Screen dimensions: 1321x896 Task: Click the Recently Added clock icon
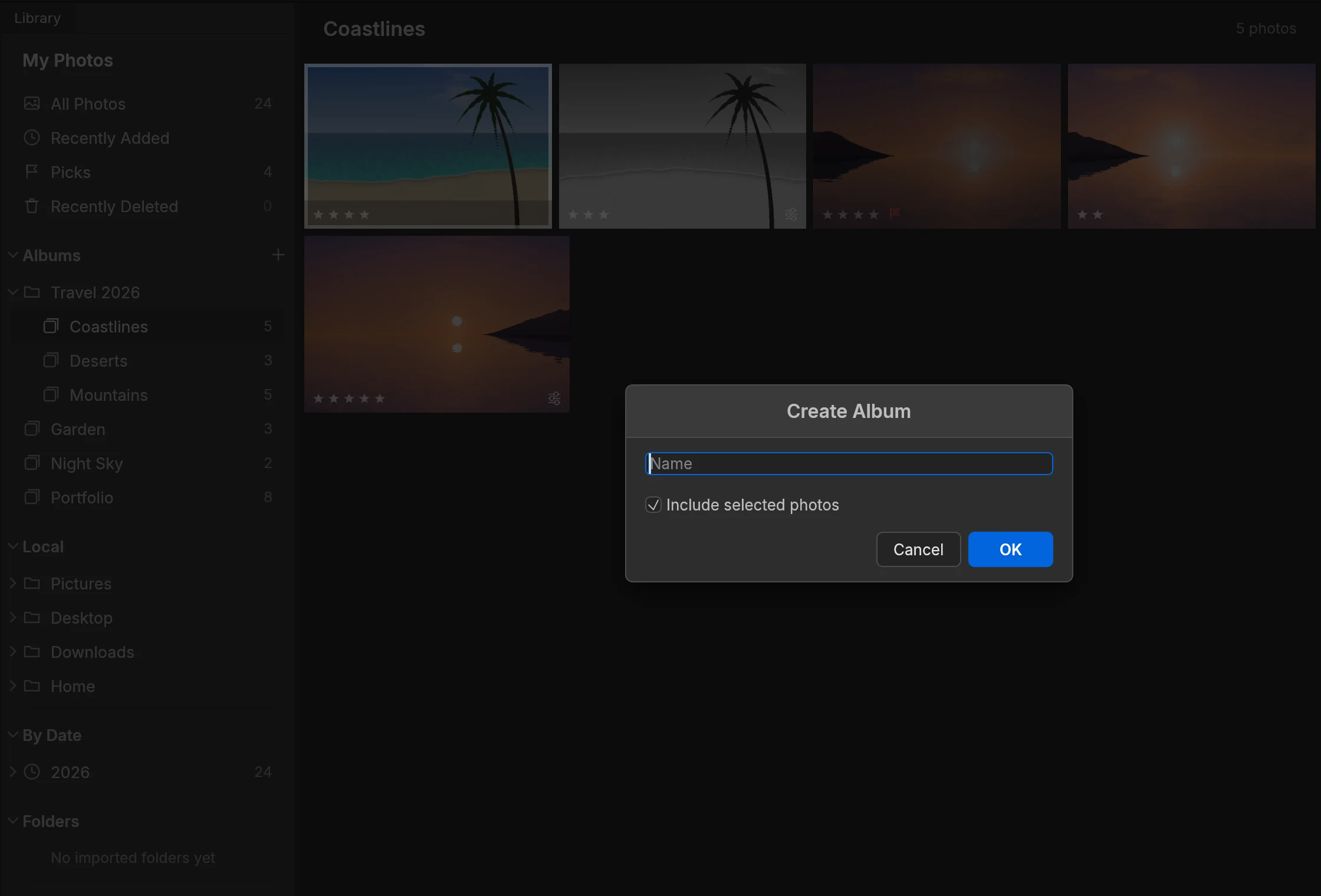tap(32, 138)
